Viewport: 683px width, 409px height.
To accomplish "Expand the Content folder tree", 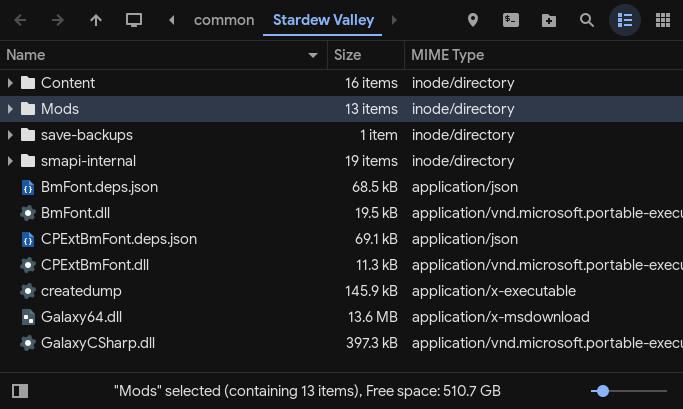I will click(11, 83).
